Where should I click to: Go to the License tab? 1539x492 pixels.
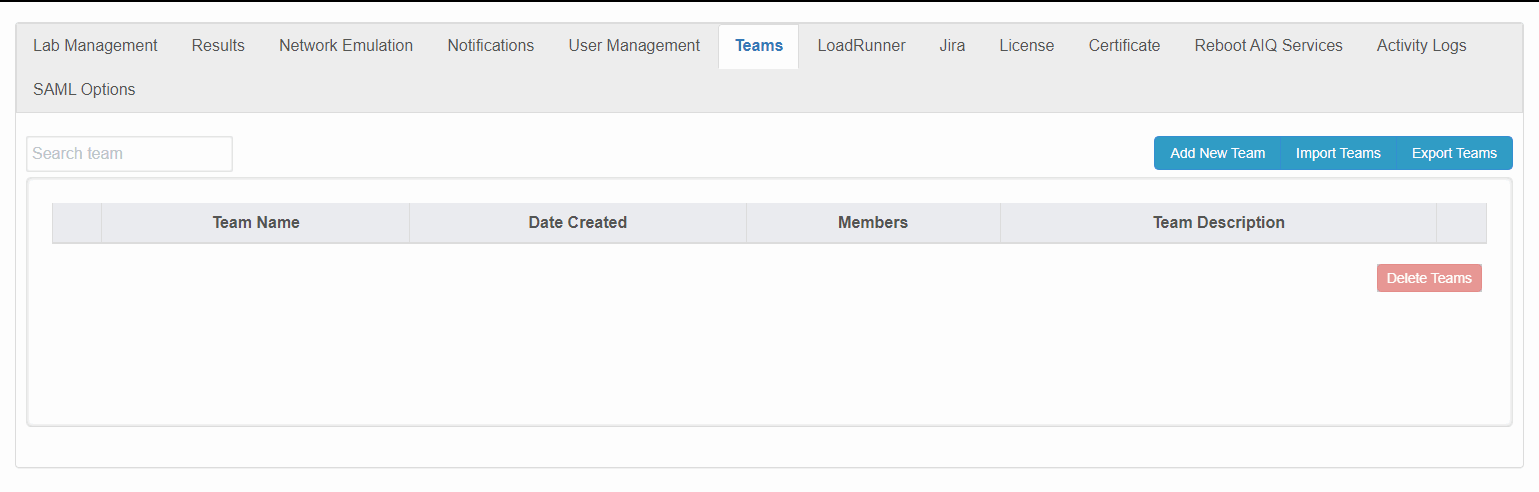(x=1026, y=46)
